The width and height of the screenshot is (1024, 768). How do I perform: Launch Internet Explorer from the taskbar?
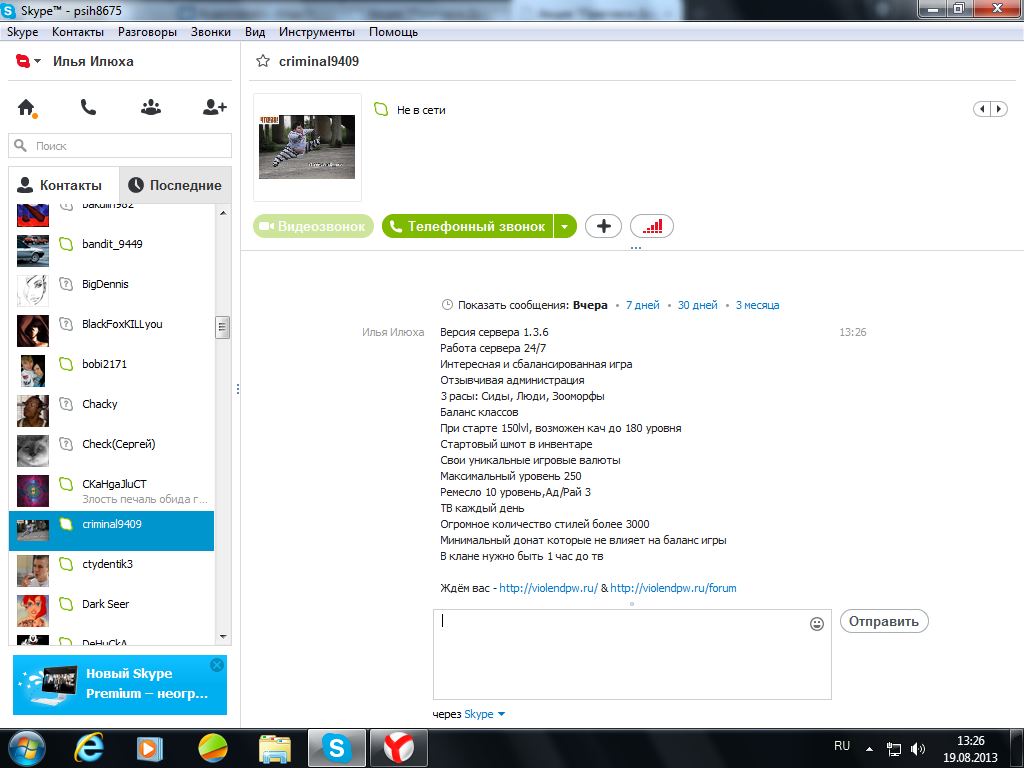(x=89, y=748)
